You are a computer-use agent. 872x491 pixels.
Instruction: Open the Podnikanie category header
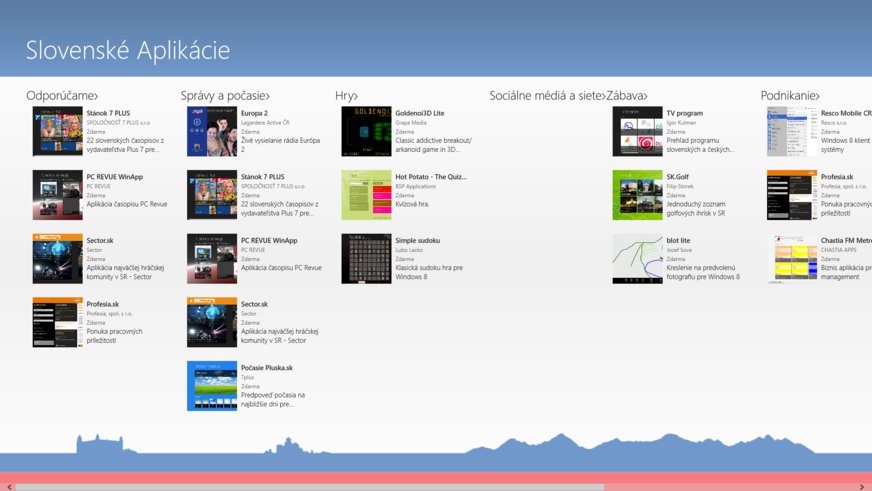pyautogui.click(x=790, y=96)
